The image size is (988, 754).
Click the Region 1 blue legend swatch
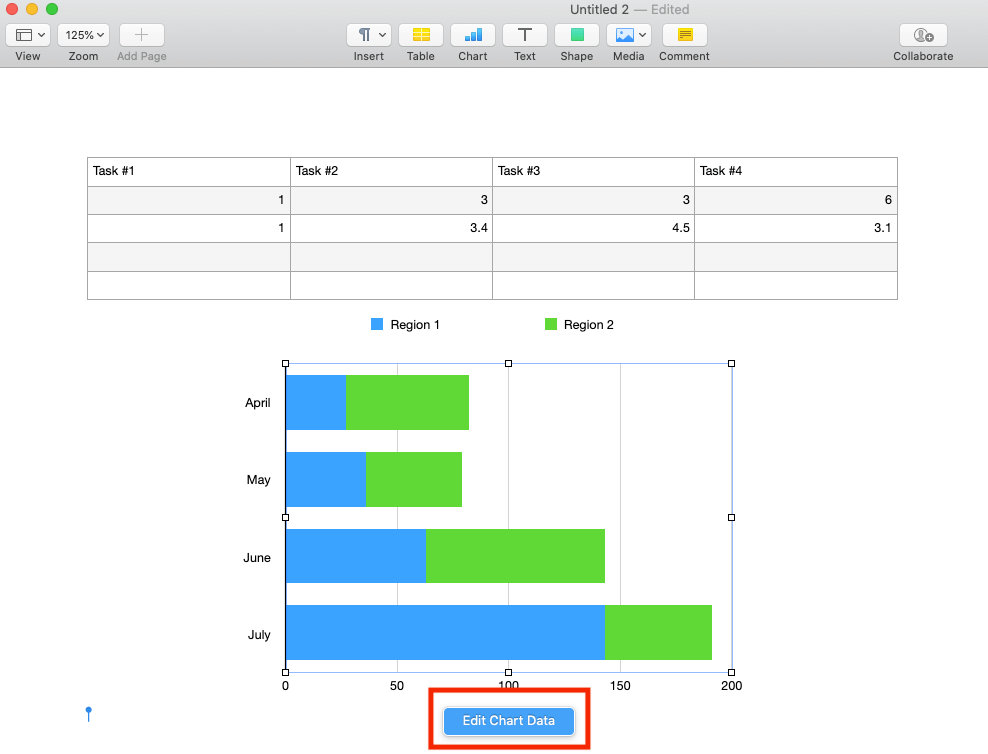point(377,324)
